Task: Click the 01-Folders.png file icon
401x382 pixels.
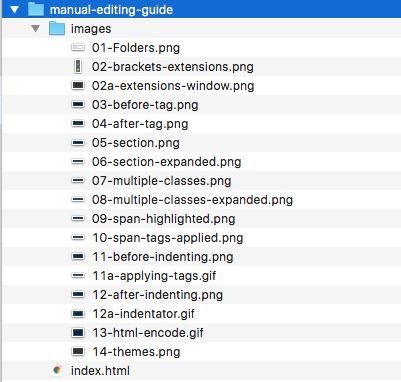Action: click(x=78, y=48)
